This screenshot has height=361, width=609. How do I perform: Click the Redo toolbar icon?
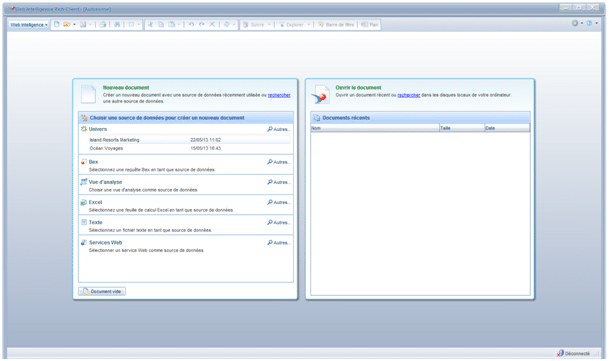[x=202, y=24]
